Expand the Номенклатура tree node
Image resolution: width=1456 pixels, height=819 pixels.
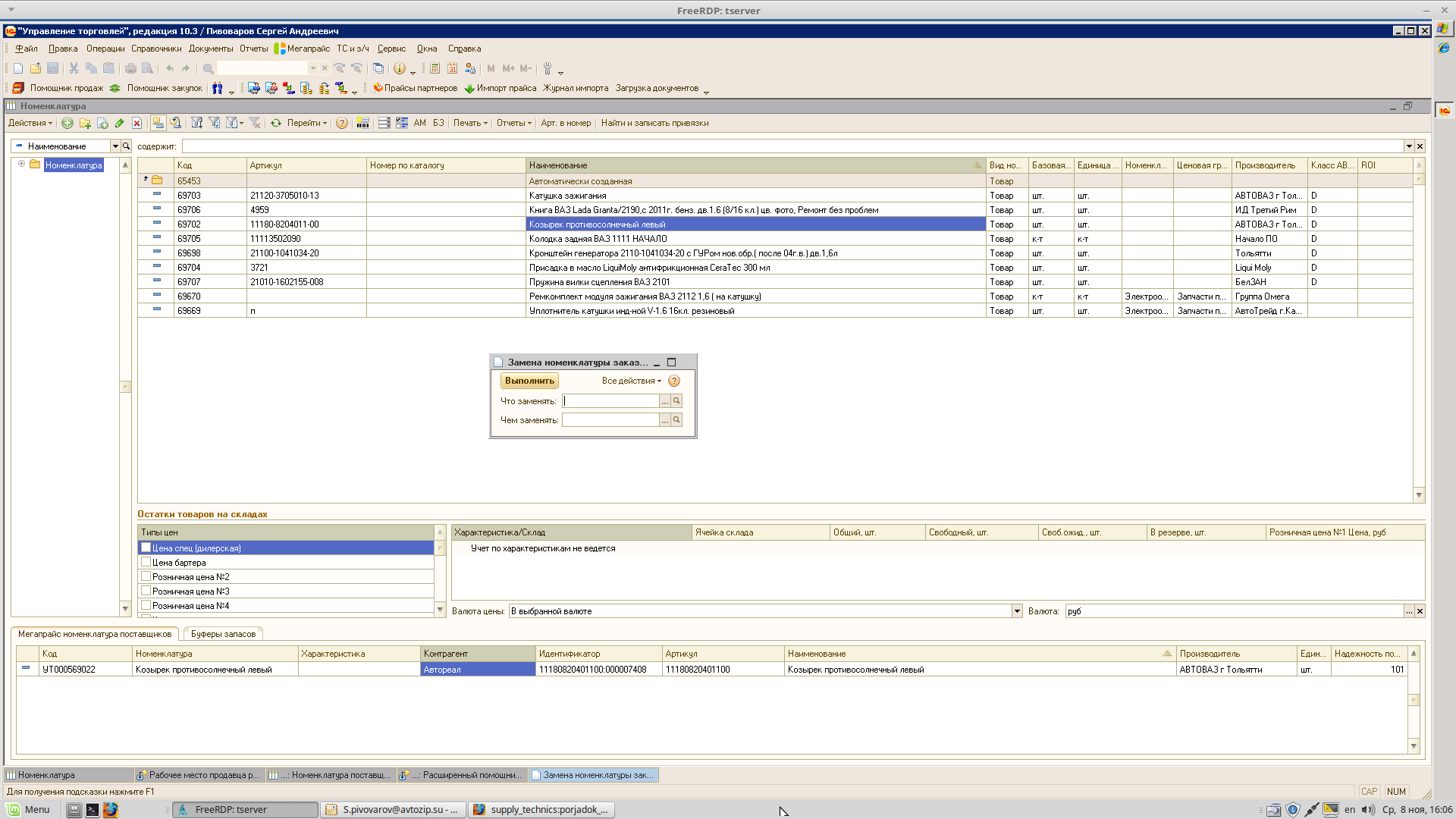tap(22, 164)
